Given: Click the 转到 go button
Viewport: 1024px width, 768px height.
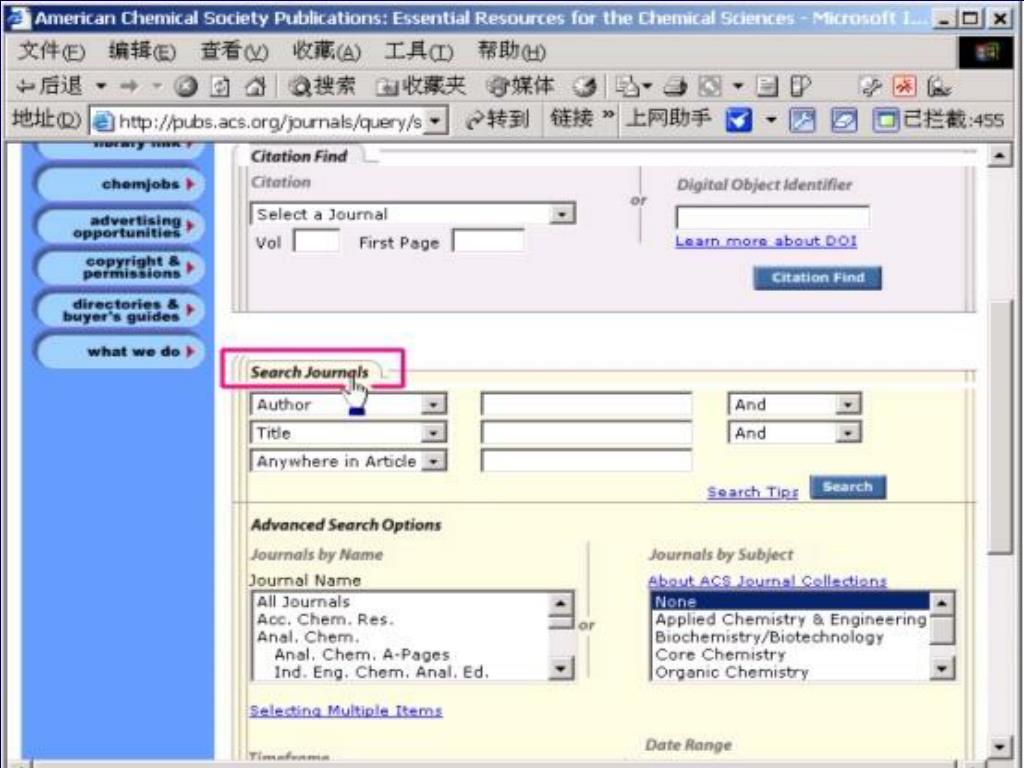Looking at the screenshot, I should point(498,119).
